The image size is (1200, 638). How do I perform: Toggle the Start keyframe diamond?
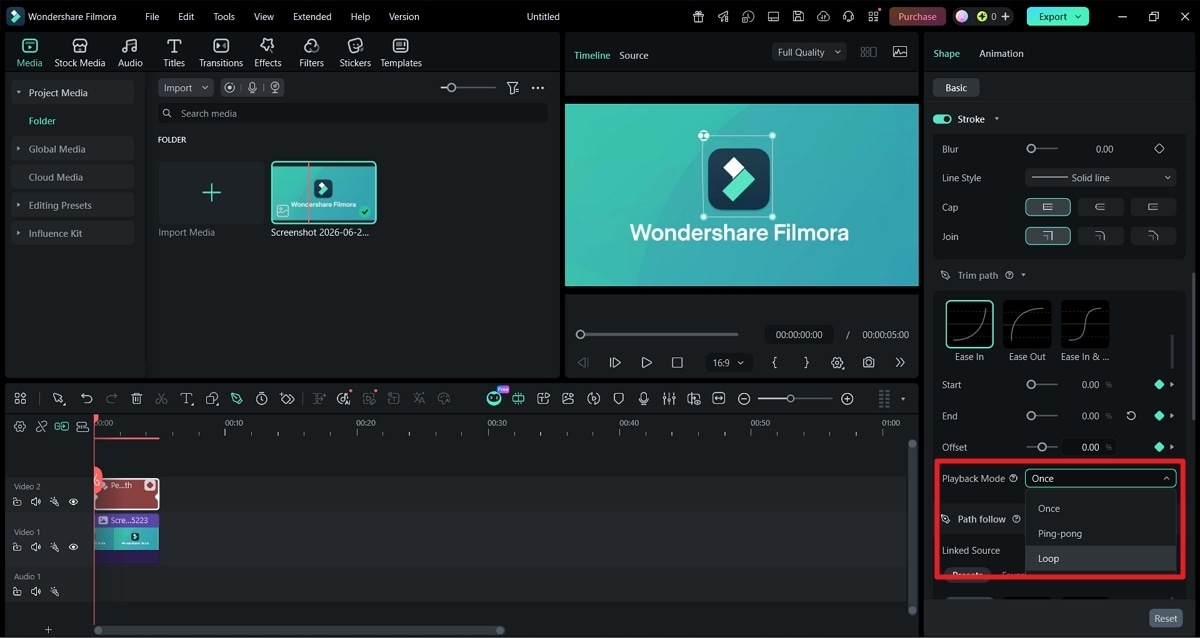[1159, 384]
